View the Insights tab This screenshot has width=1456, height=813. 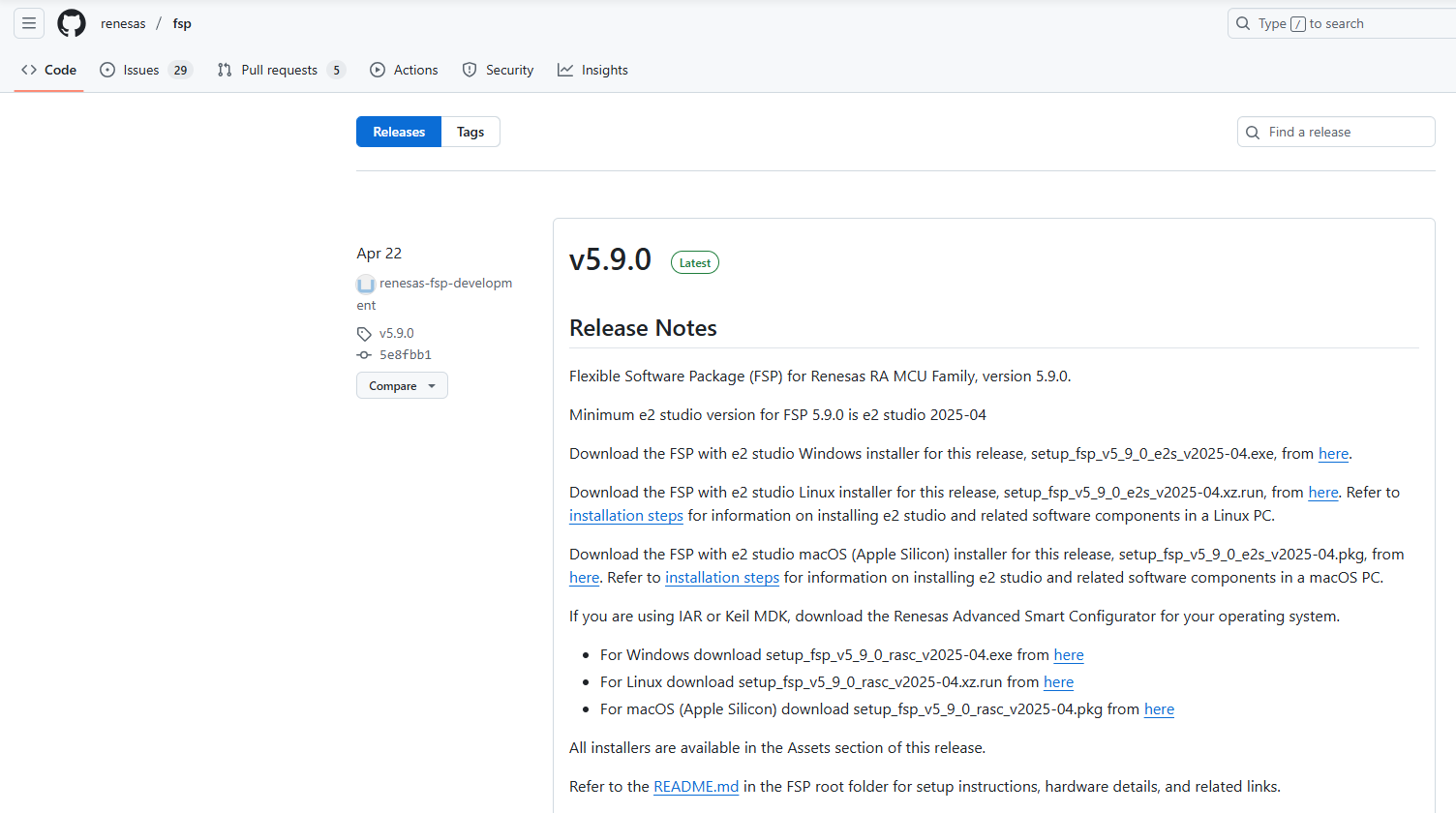coord(592,70)
